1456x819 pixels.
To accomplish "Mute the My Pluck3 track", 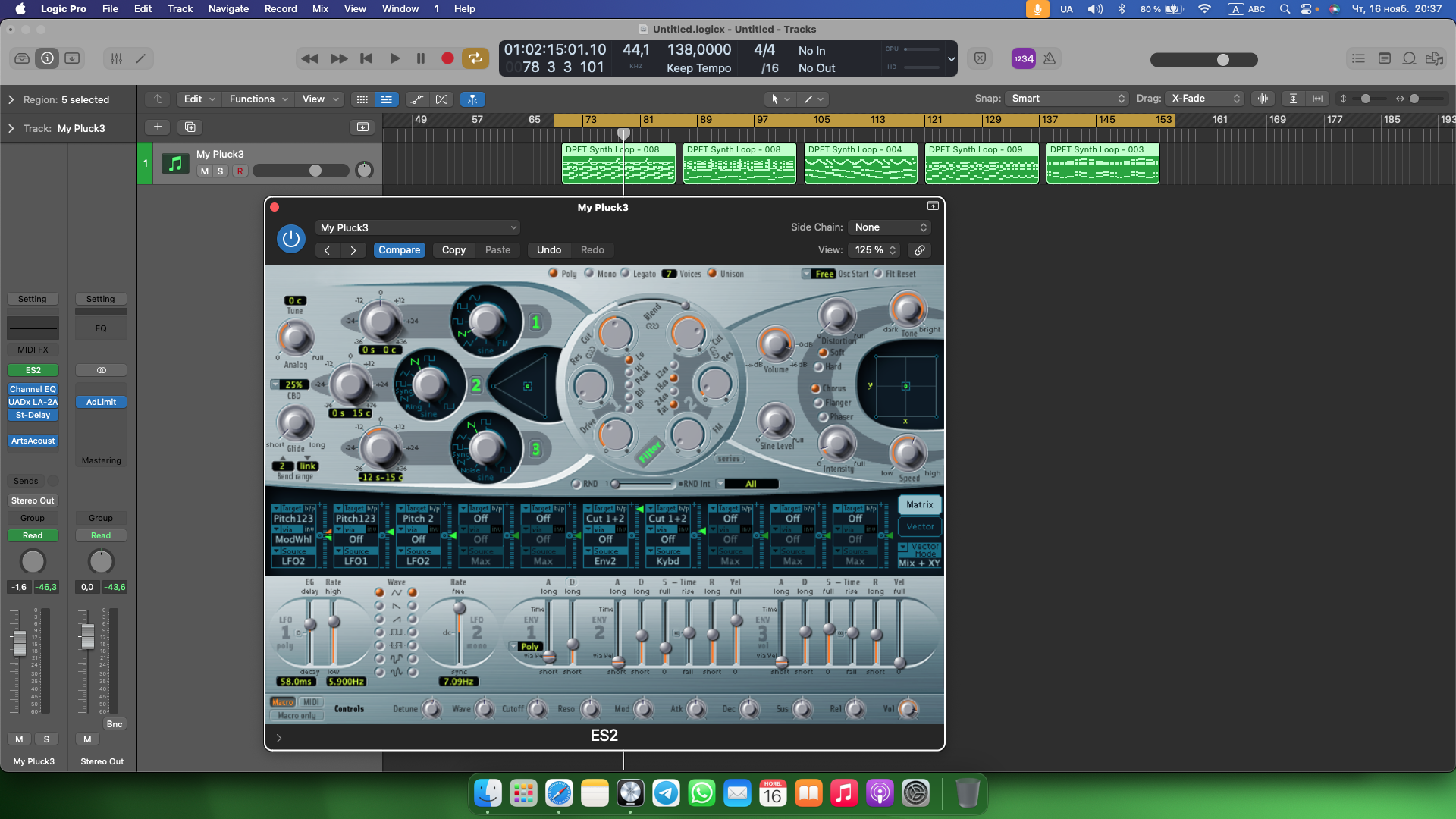I will (204, 171).
